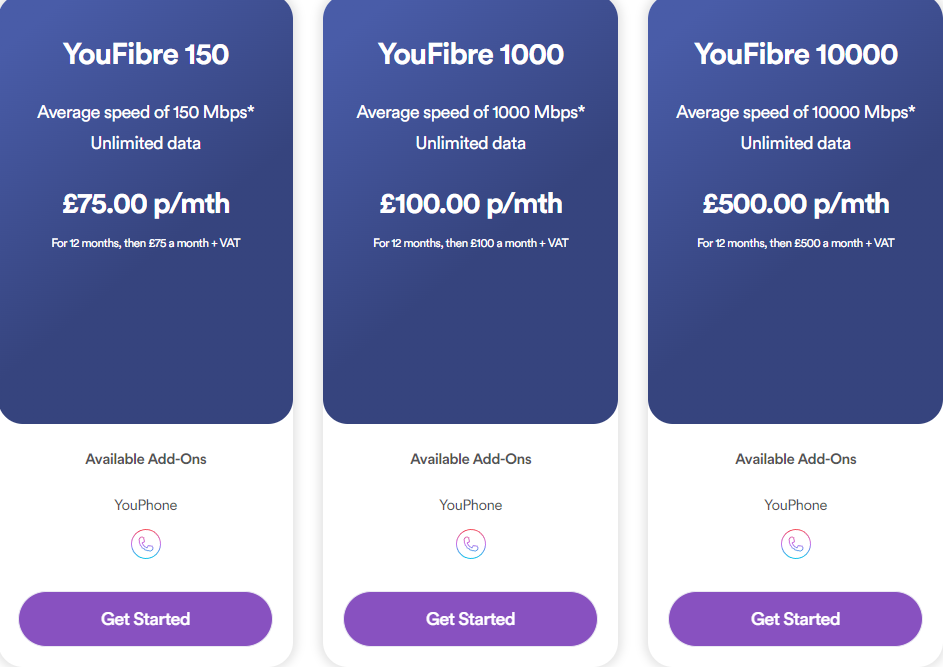Click 'Average speed of 1000 Mbps*' text

tap(470, 112)
